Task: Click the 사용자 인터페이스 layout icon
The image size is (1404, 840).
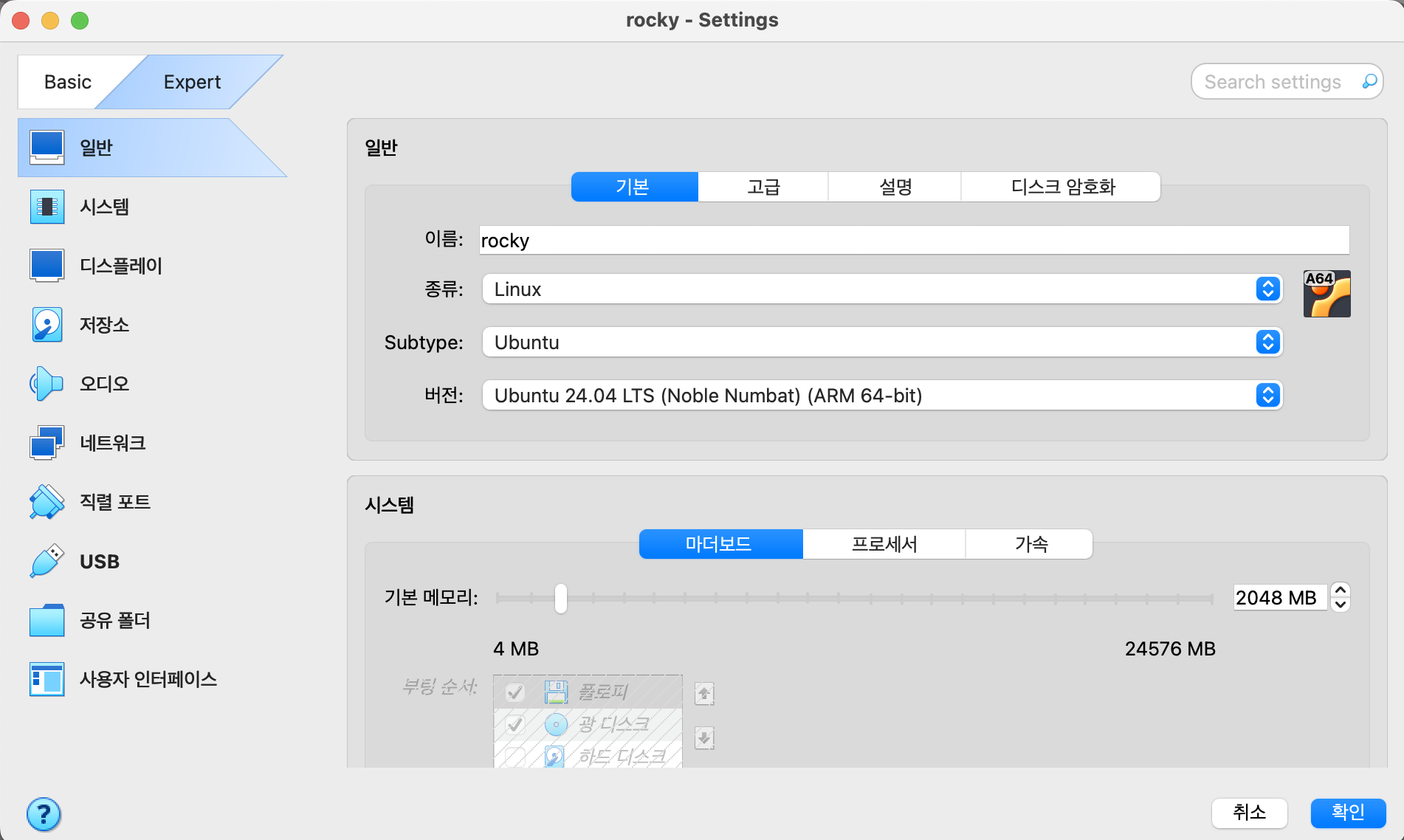Action: (x=47, y=679)
